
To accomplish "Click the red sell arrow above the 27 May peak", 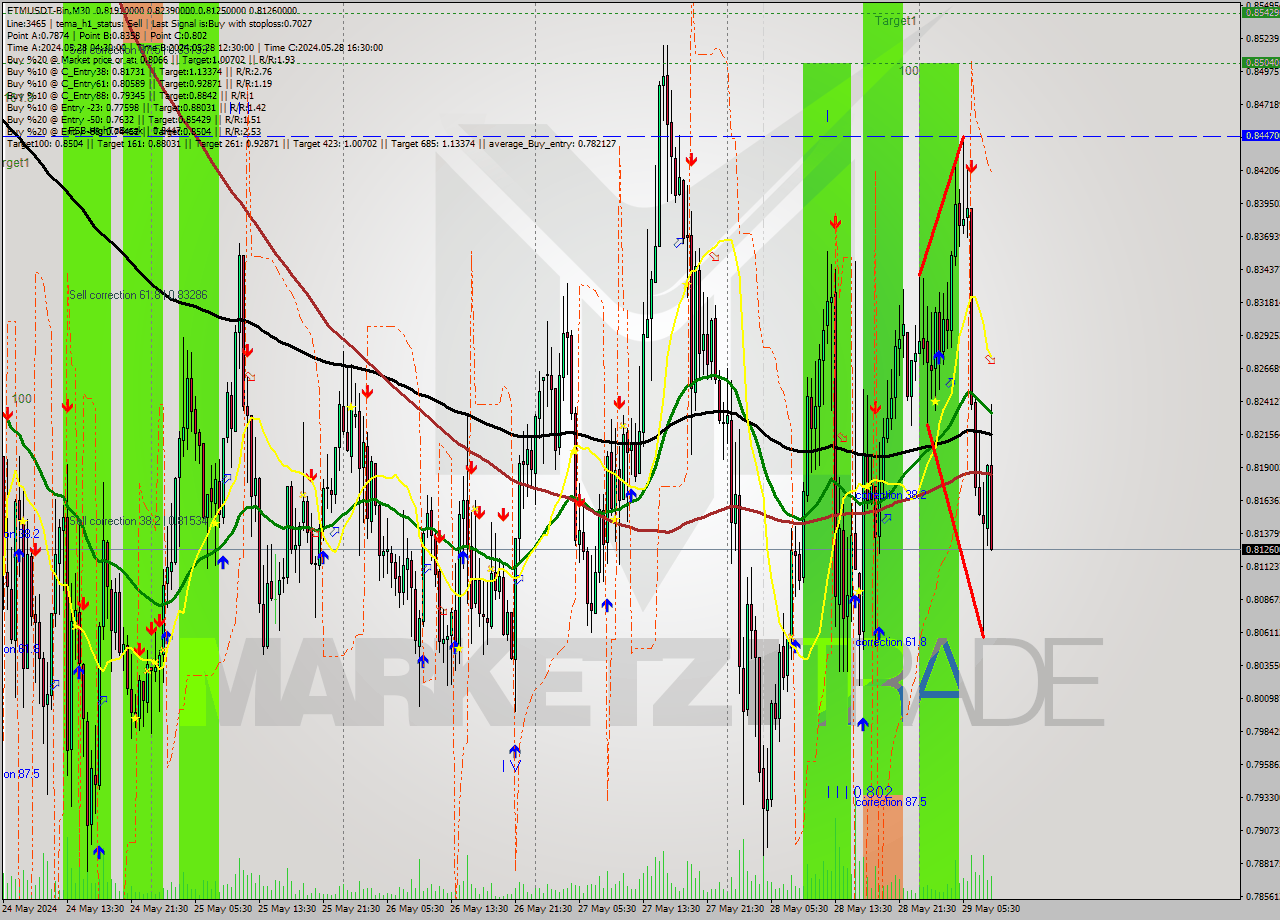I will [x=691, y=159].
